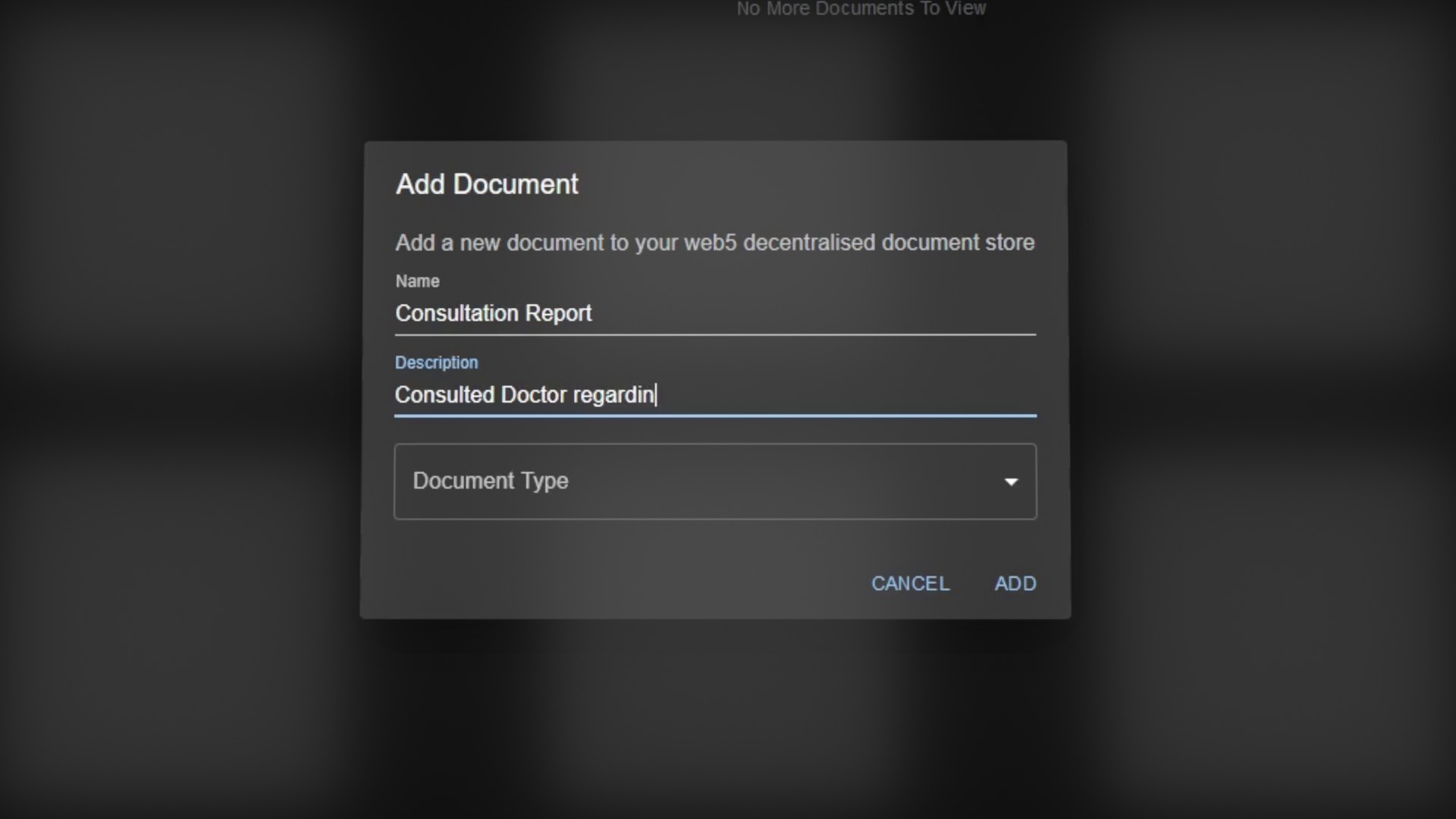Click the CANCEL button
The image size is (1456, 819).
[x=910, y=583]
